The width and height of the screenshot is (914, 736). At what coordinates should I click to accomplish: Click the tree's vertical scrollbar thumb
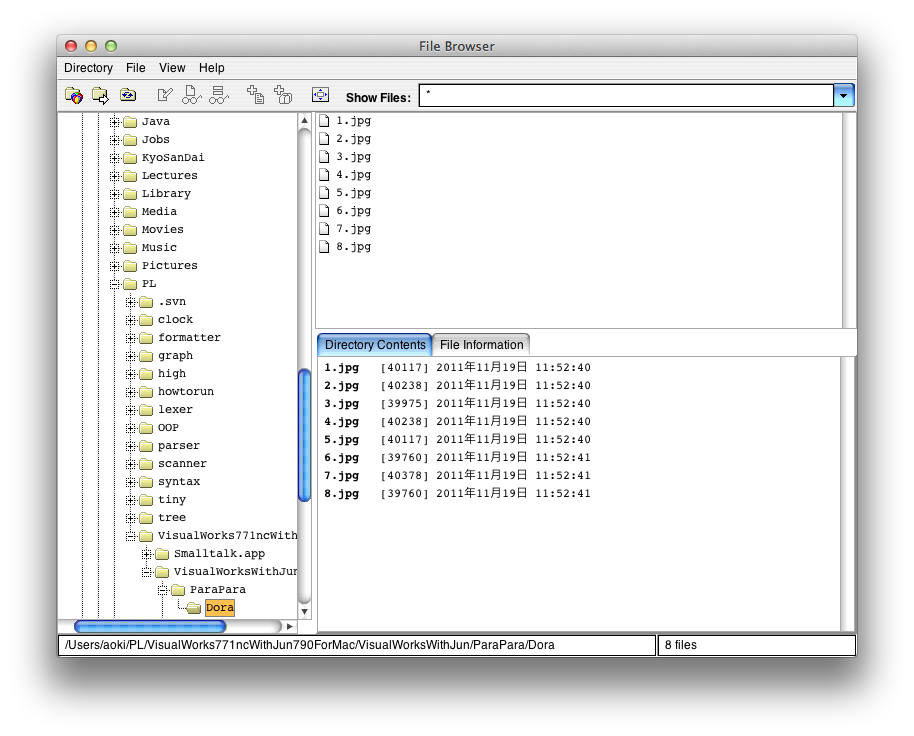click(305, 435)
